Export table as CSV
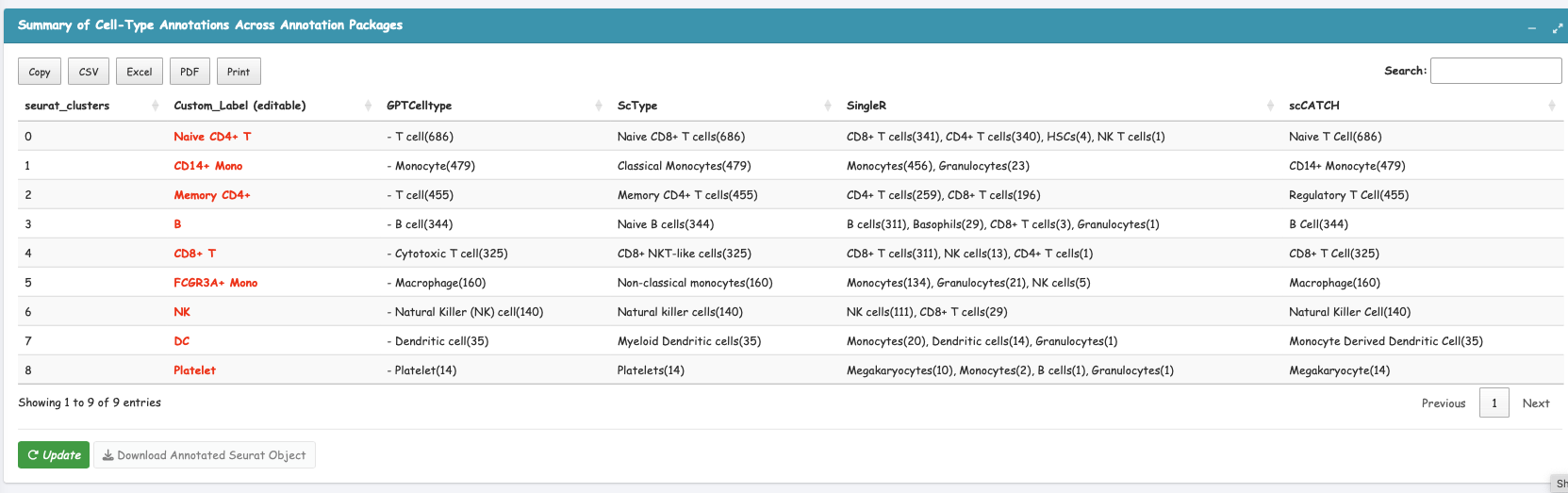Screen dimensions: 1568x493 [x=89, y=72]
